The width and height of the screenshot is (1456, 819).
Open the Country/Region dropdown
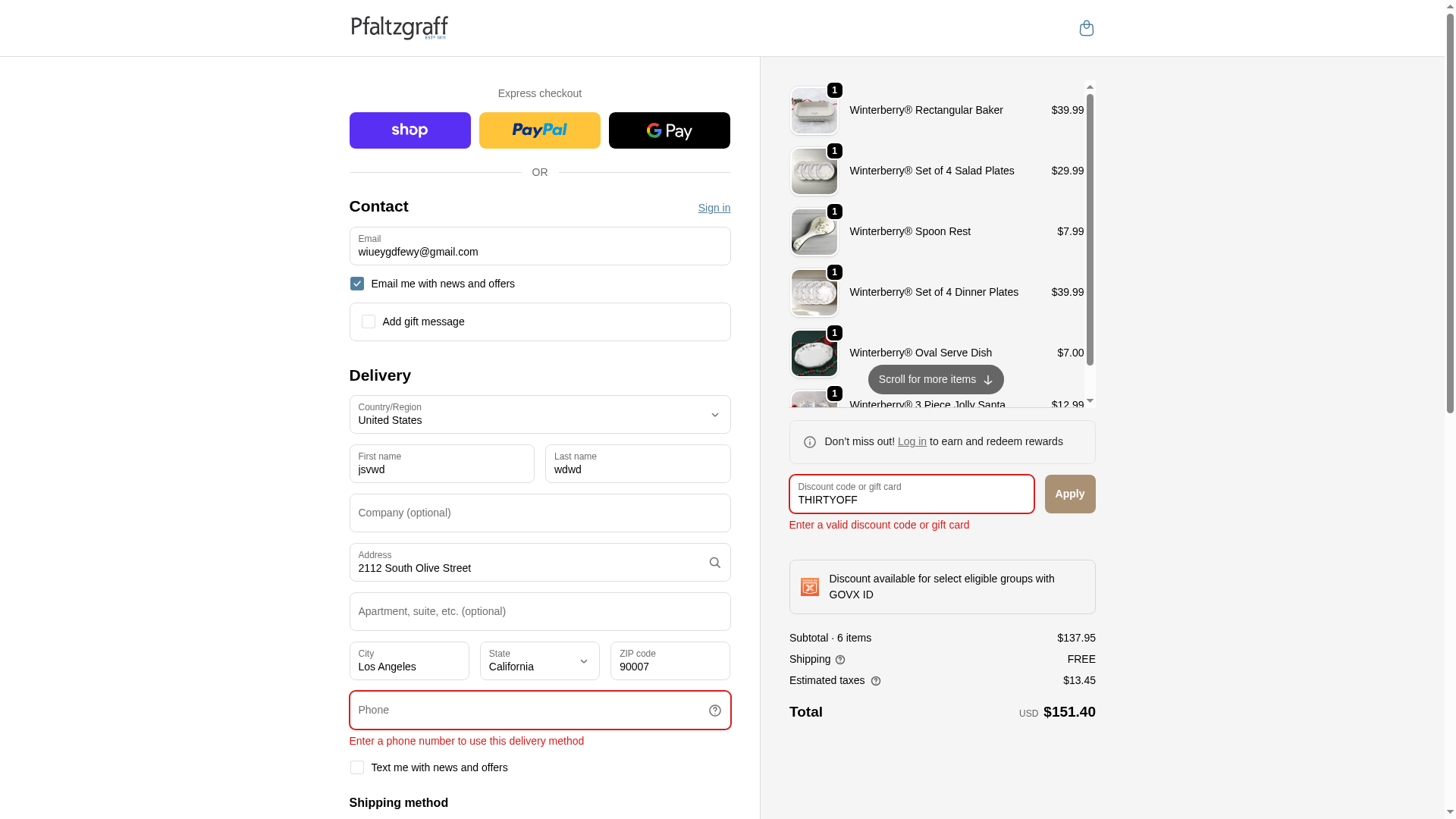tap(540, 415)
